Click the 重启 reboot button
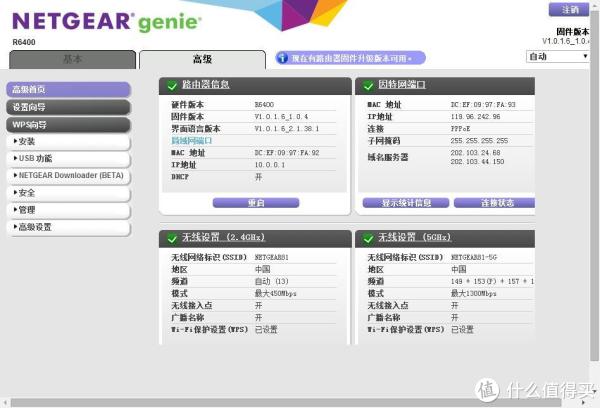 (x=256, y=203)
